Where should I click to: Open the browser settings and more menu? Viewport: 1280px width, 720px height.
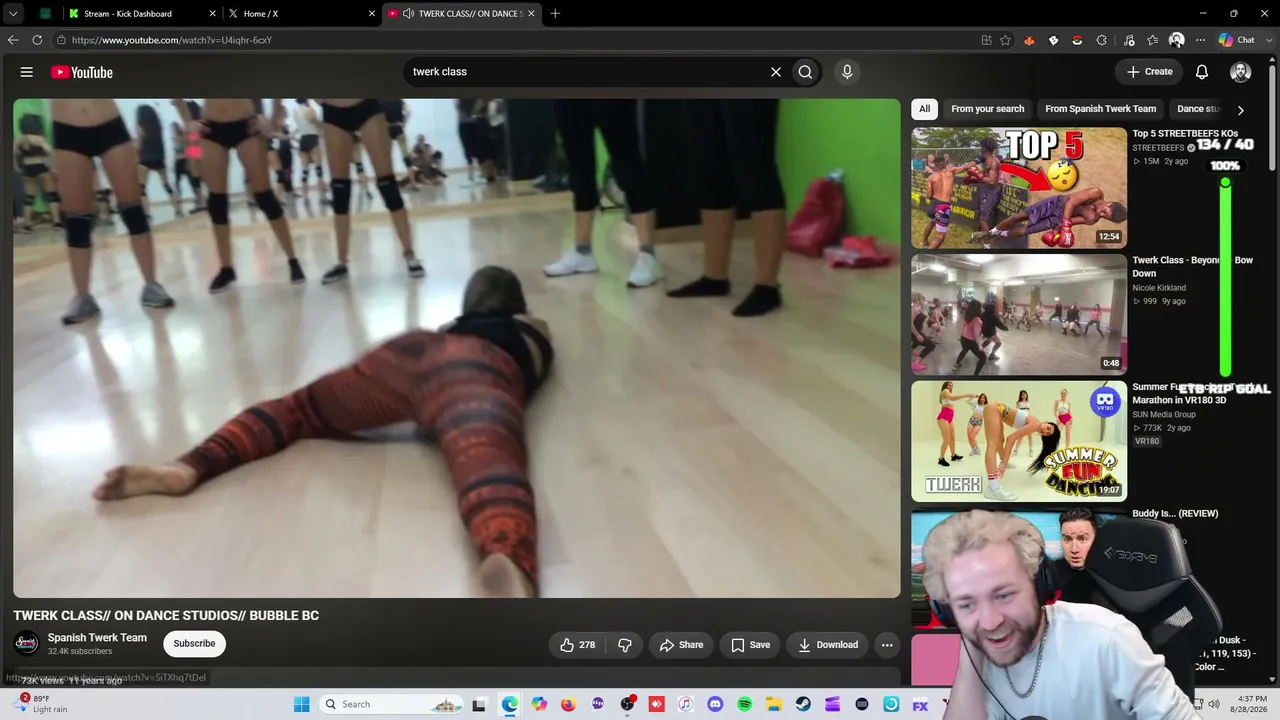coord(1201,40)
